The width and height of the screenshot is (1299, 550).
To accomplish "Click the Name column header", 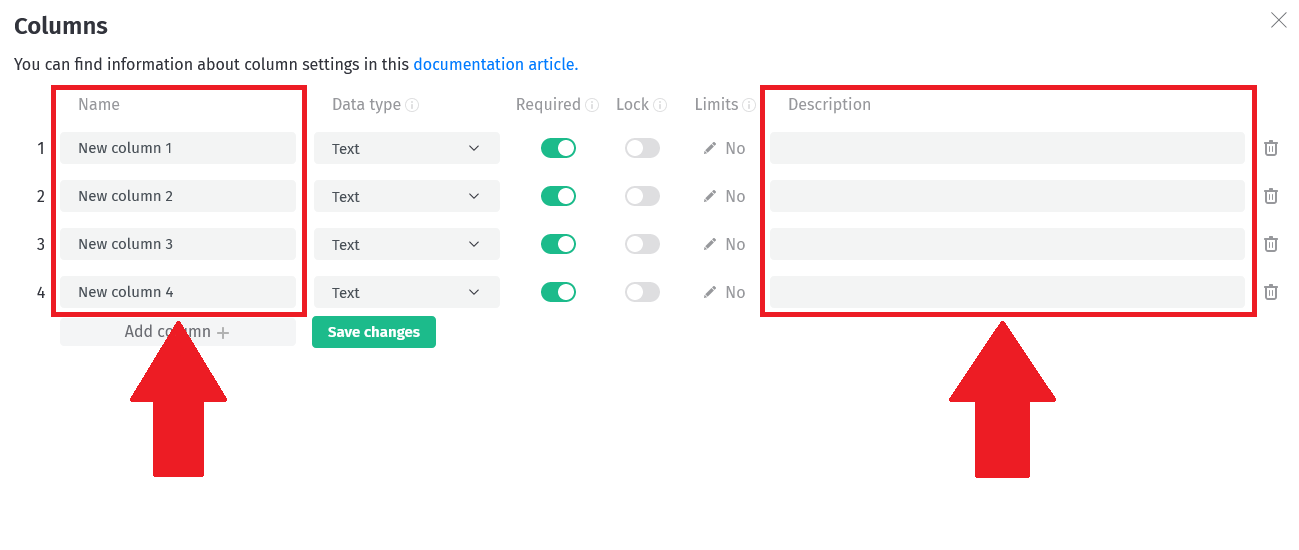I will tap(99, 105).
